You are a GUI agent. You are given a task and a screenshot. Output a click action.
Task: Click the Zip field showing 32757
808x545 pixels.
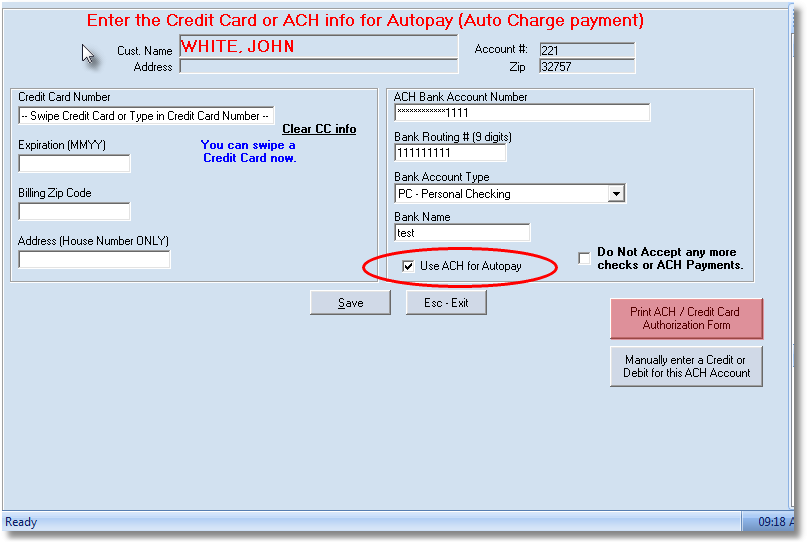pos(586,67)
